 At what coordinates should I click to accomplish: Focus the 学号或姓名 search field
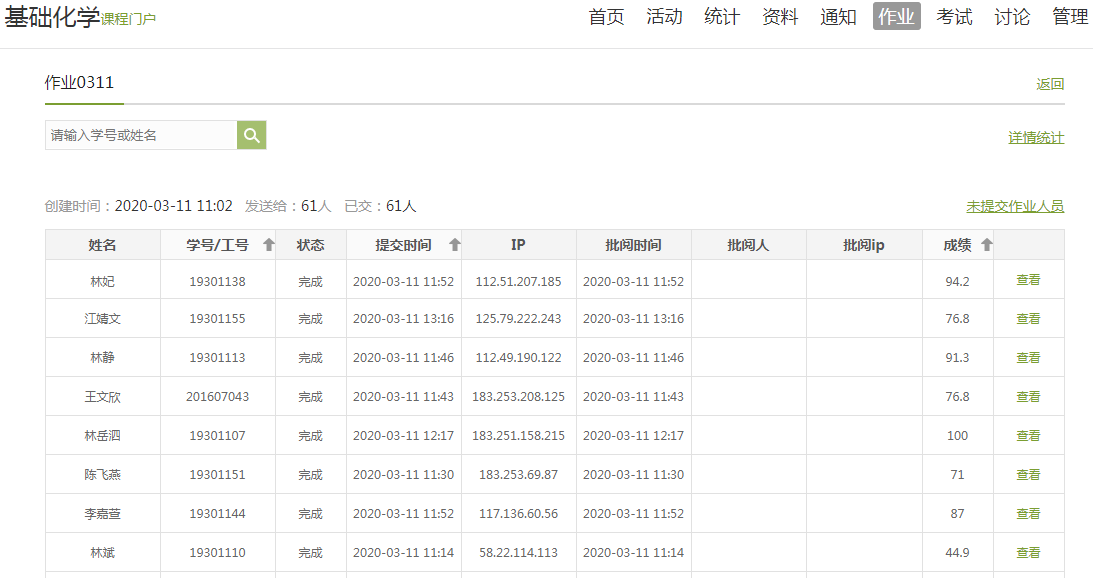point(141,135)
